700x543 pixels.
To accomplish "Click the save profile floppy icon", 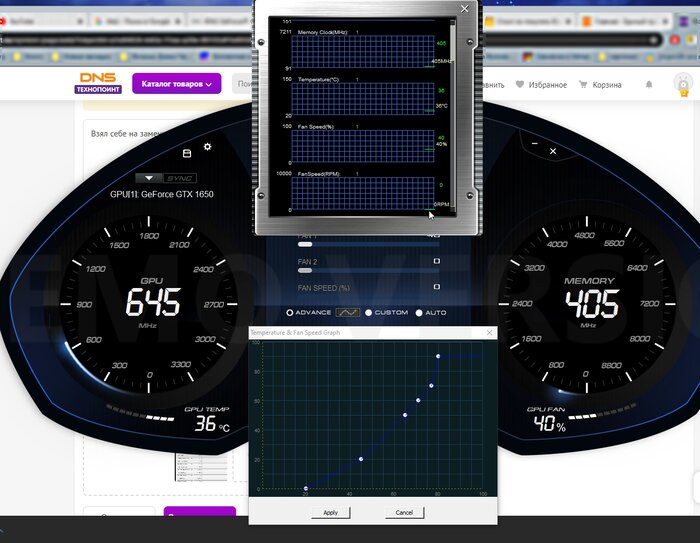I will [x=187, y=153].
